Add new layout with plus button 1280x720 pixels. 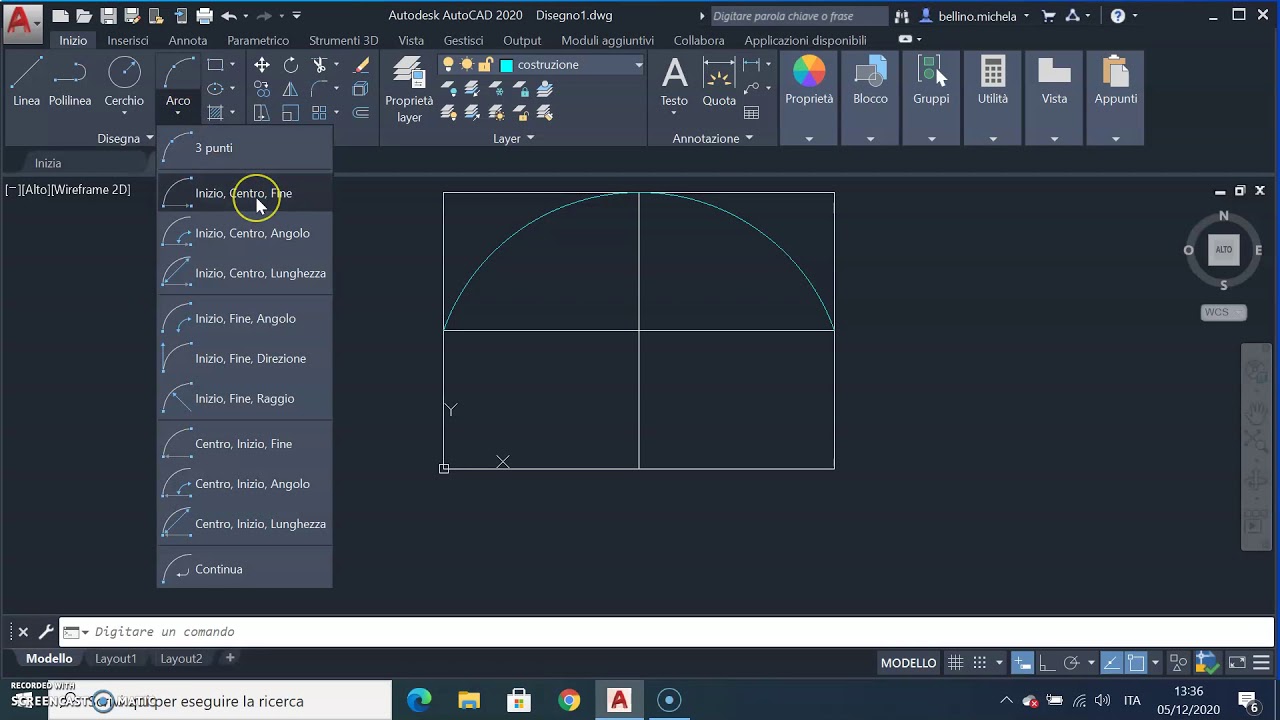point(230,658)
